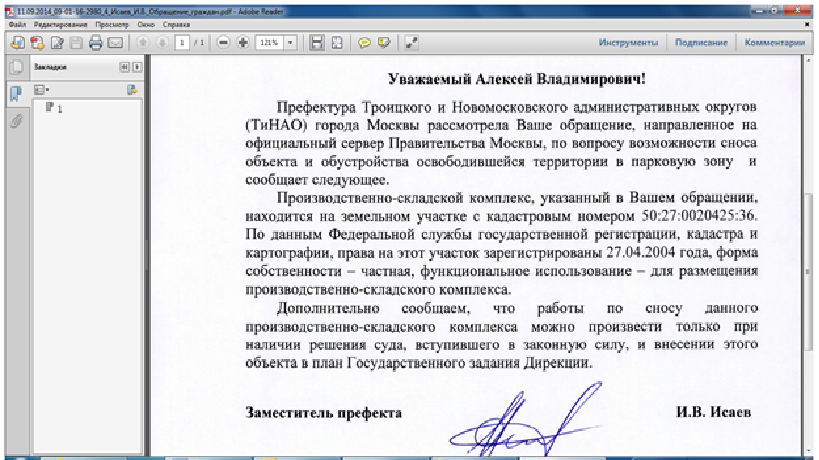Open the attachments paperclip panel
The height and width of the screenshot is (460, 819).
point(15,121)
